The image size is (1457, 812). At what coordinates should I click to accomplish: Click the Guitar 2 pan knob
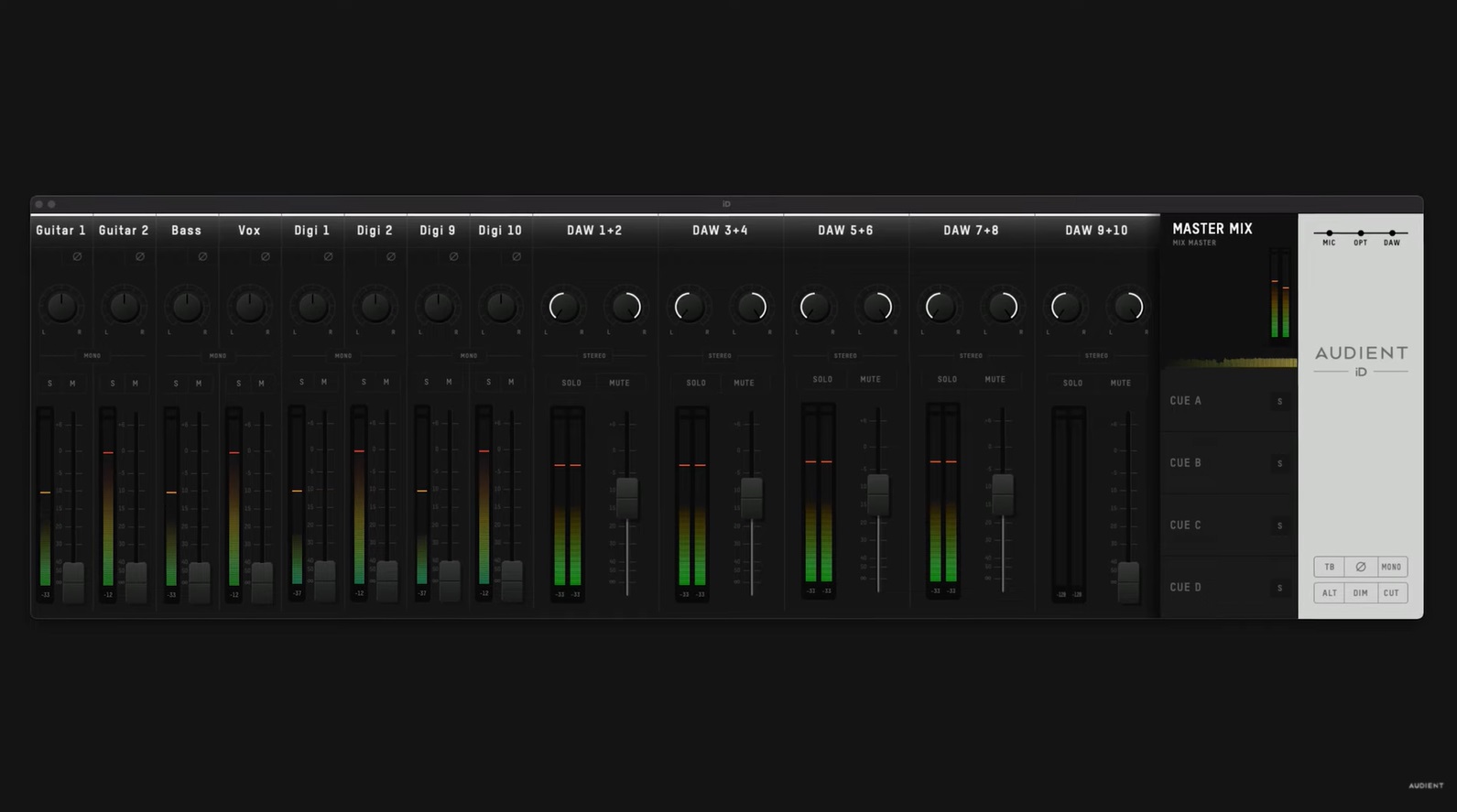point(124,307)
